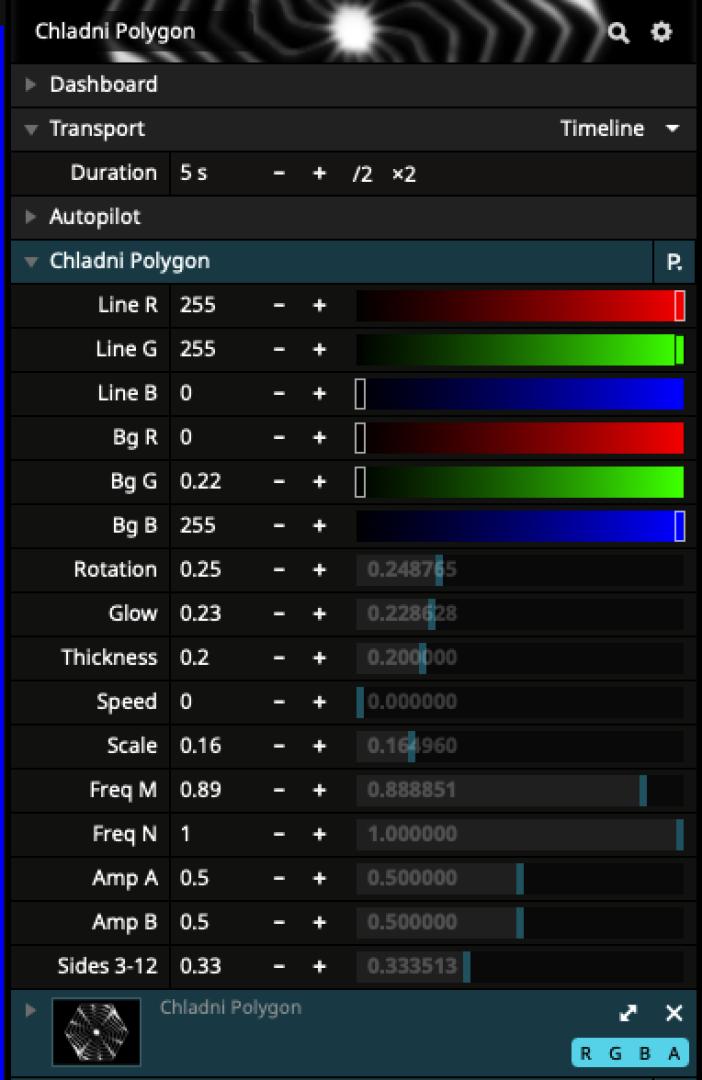
Task: Click the P. preset button
Action: click(674, 262)
